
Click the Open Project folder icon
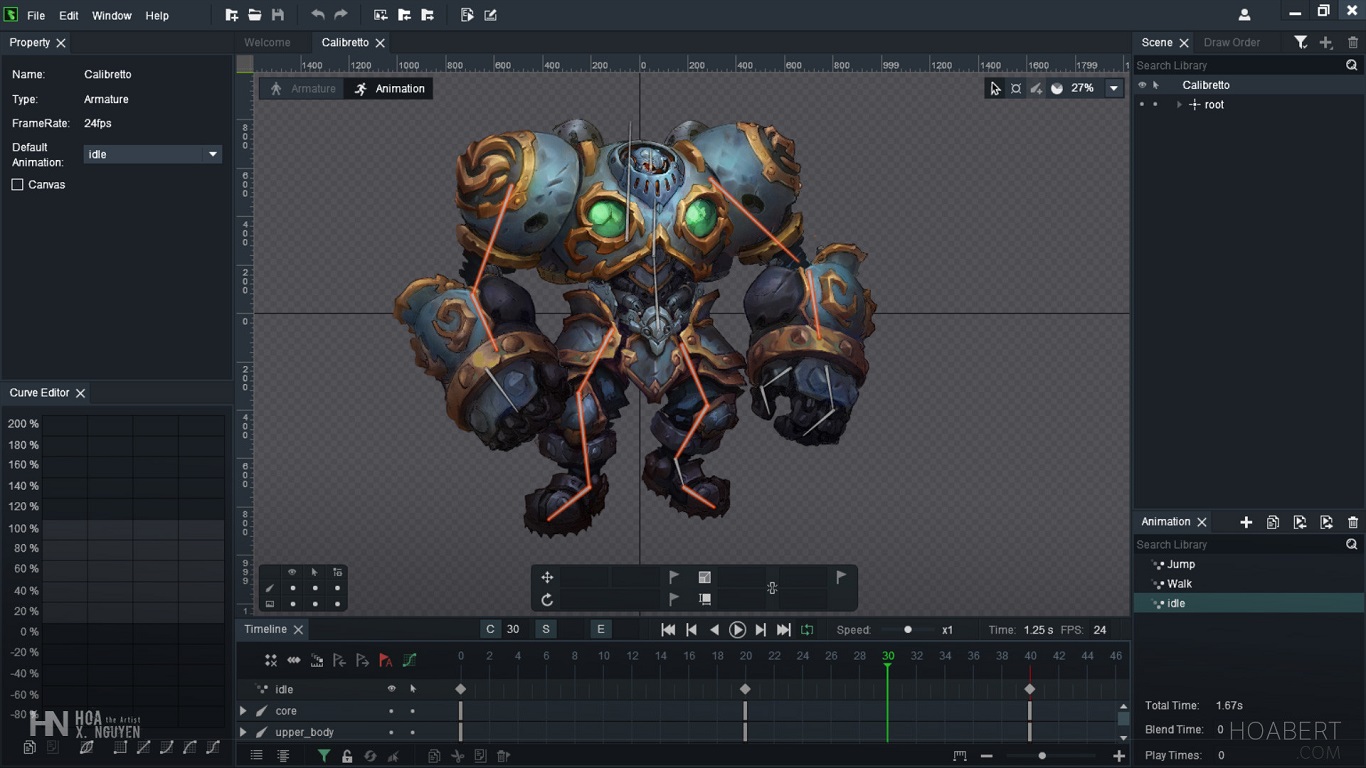pyautogui.click(x=255, y=15)
